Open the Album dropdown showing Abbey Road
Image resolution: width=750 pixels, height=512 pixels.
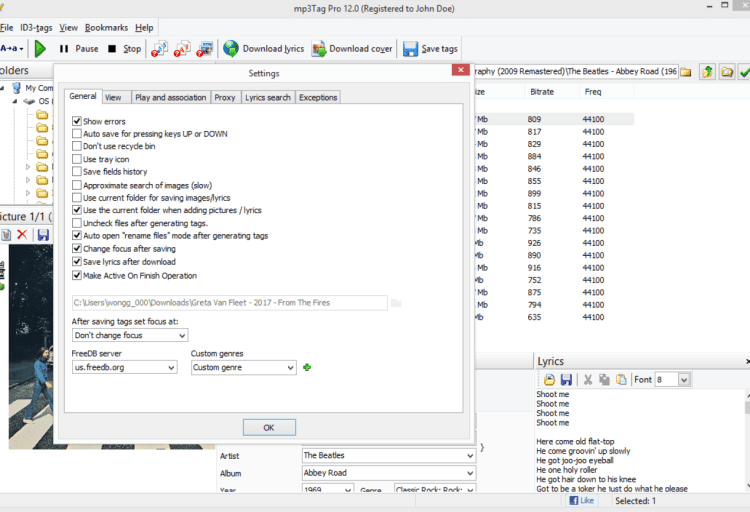388,473
